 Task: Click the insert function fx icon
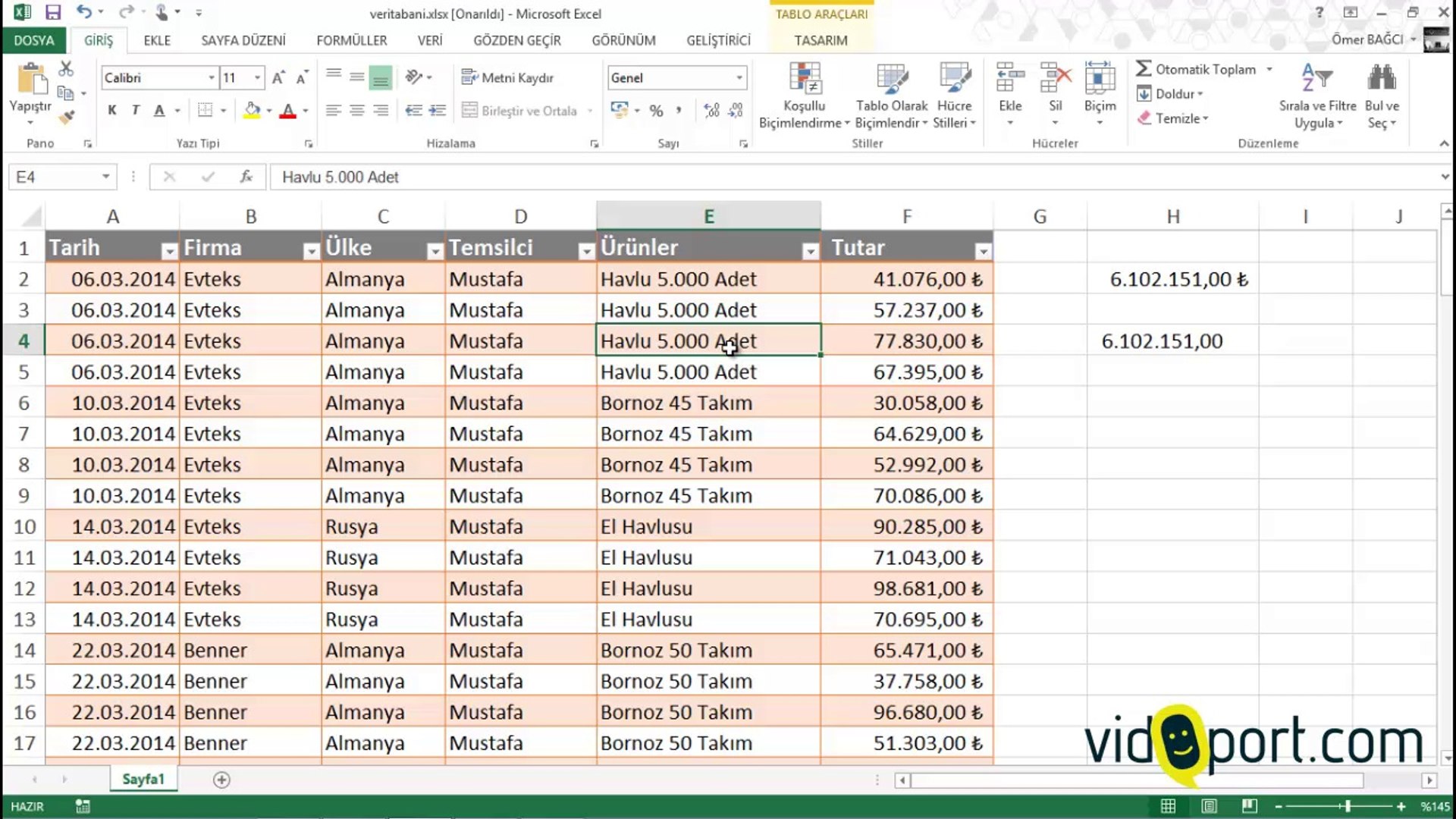(x=246, y=177)
